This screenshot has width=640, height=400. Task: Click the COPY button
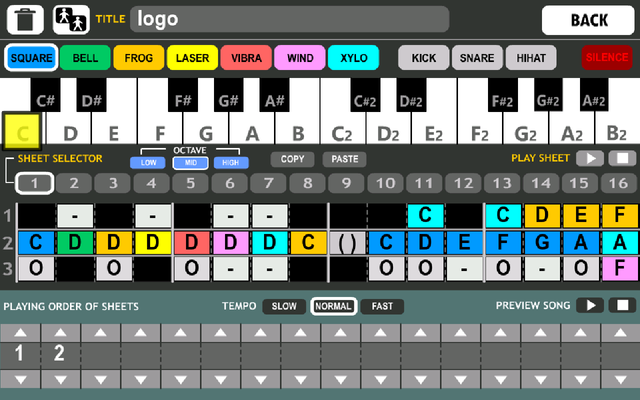click(x=292, y=159)
